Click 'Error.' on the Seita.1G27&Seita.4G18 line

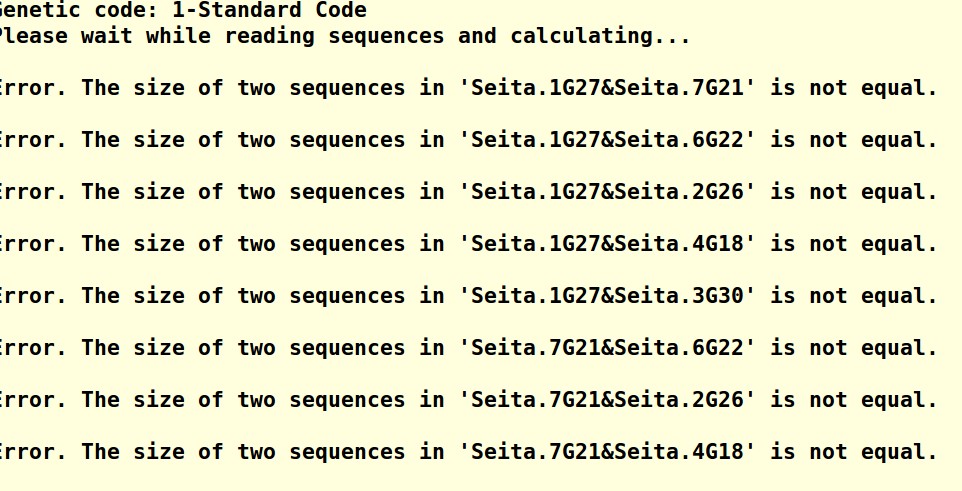33,244
